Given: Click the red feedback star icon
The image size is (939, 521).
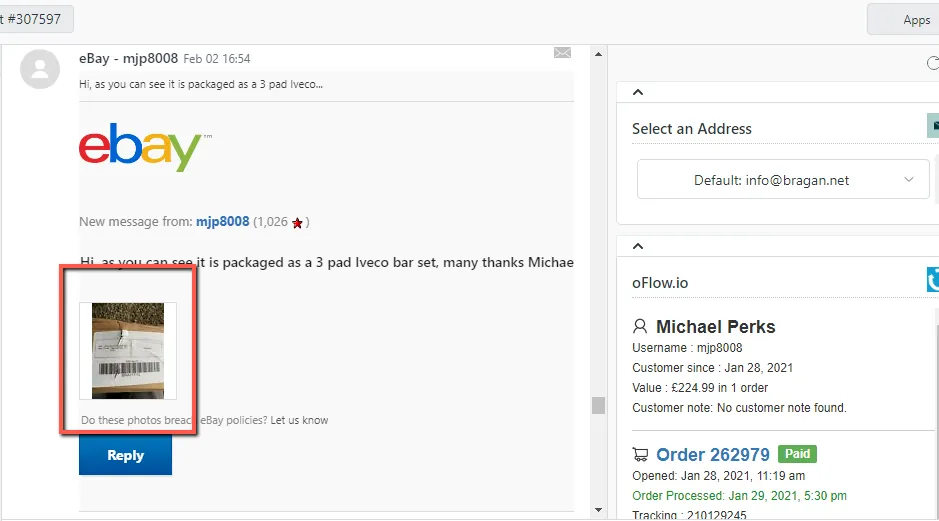Looking at the screenshot, I should coord(297,223).
